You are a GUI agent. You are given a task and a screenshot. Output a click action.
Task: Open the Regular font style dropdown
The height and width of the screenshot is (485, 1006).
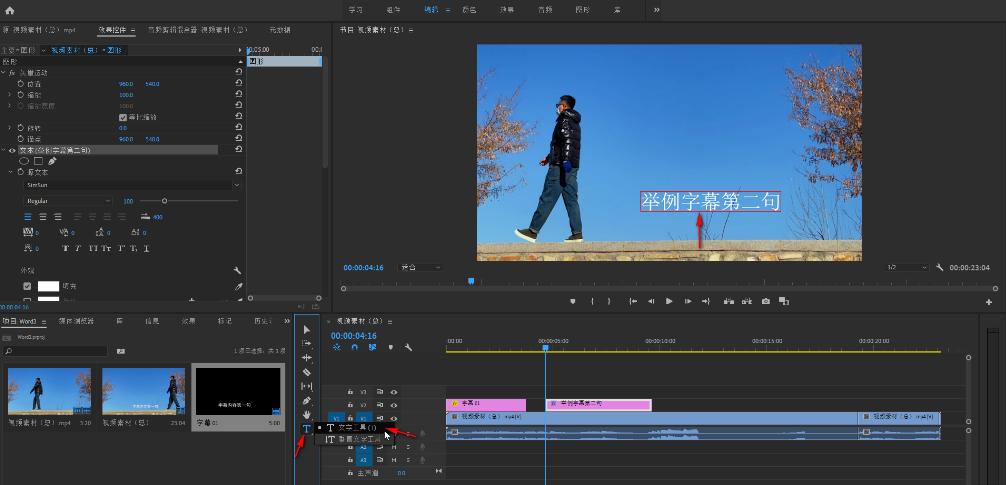tap(68, 201)
